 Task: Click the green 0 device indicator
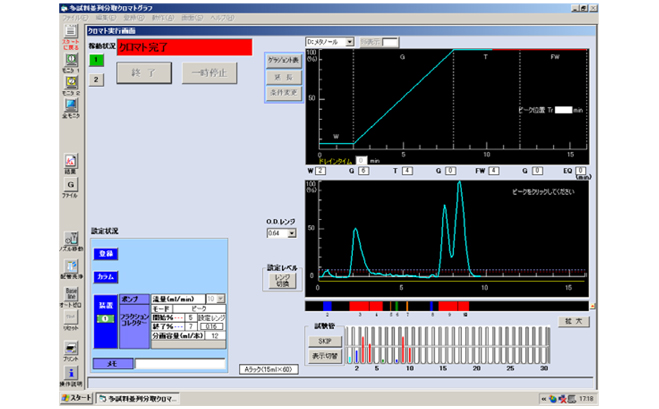[x=105, y=319]
